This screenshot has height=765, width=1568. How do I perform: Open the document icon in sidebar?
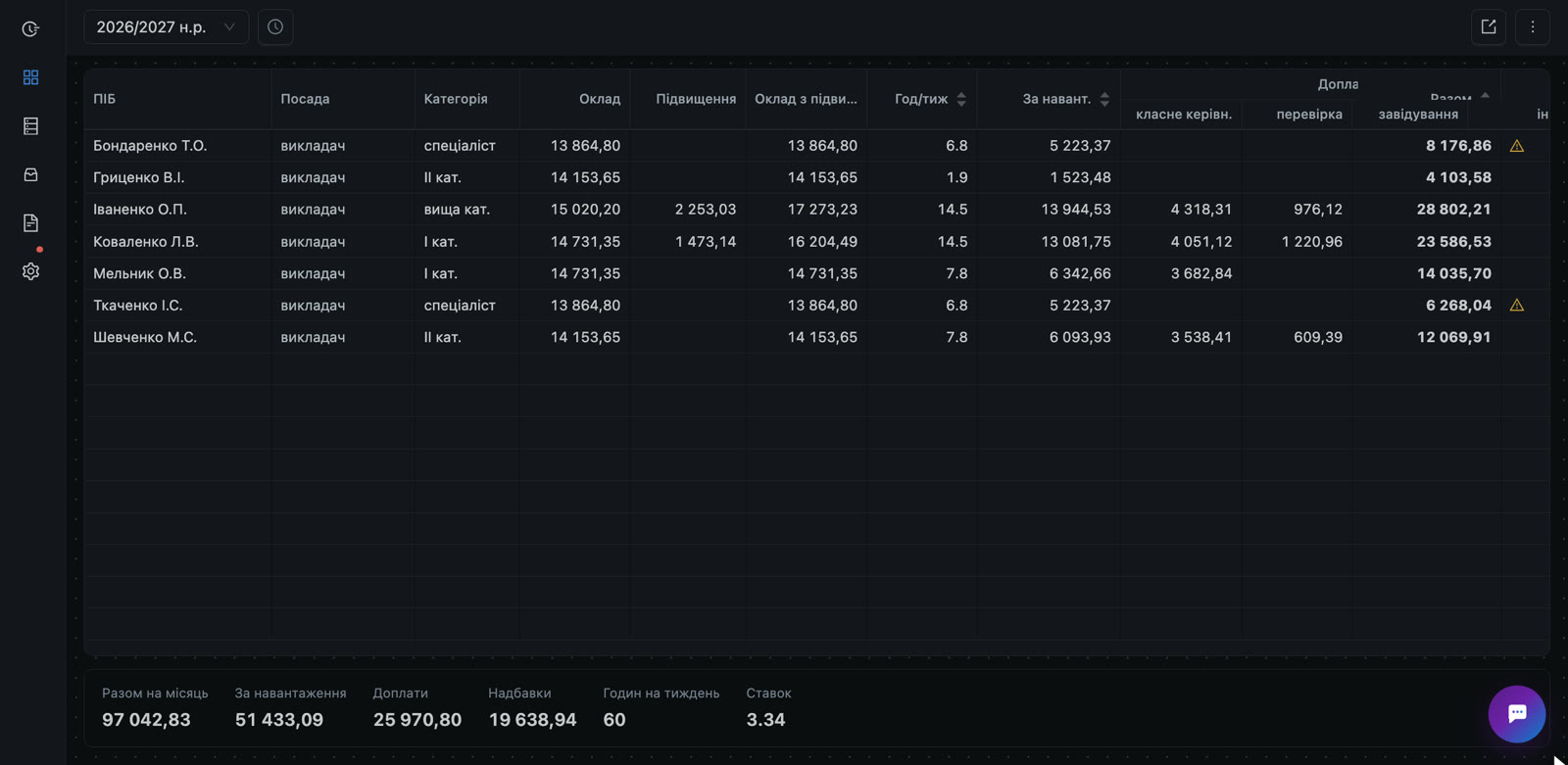pyautogui.click(x=30, y=222)
